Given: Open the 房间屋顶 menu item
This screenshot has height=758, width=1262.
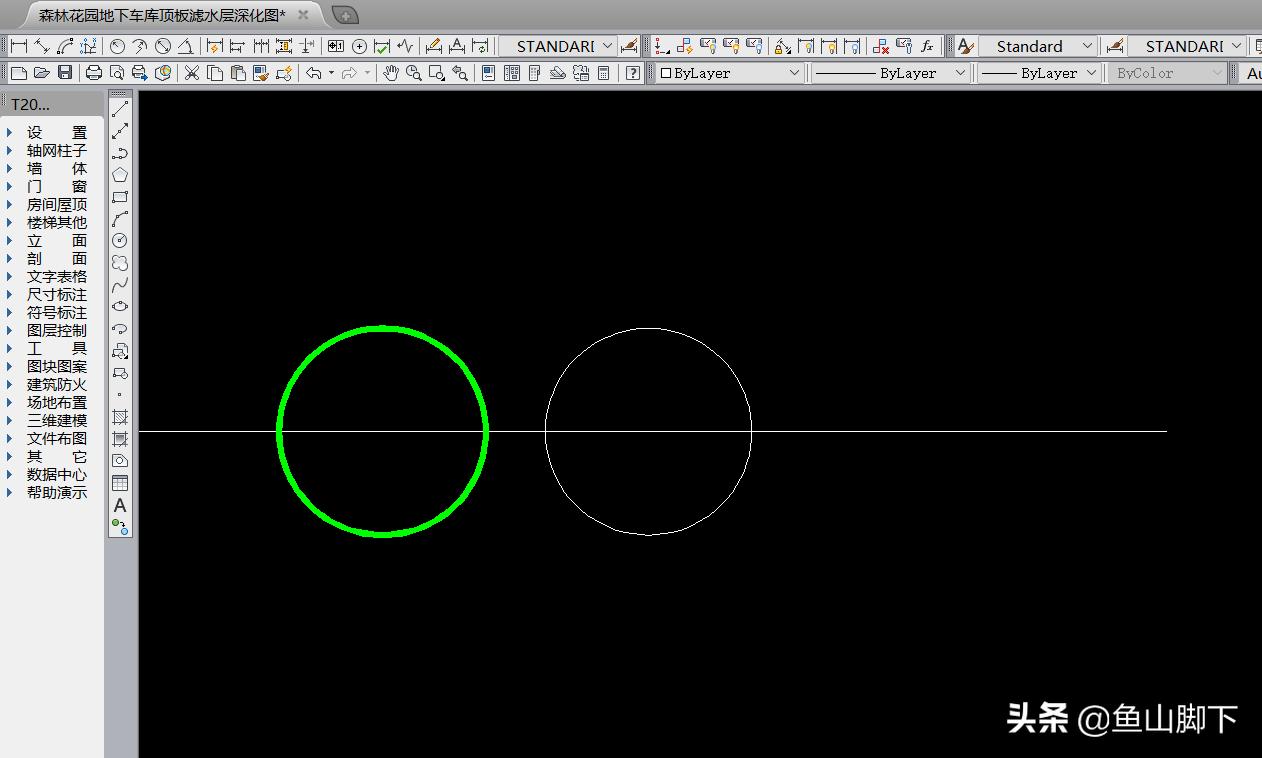Looking at the screenshot, I should point(57,204).
